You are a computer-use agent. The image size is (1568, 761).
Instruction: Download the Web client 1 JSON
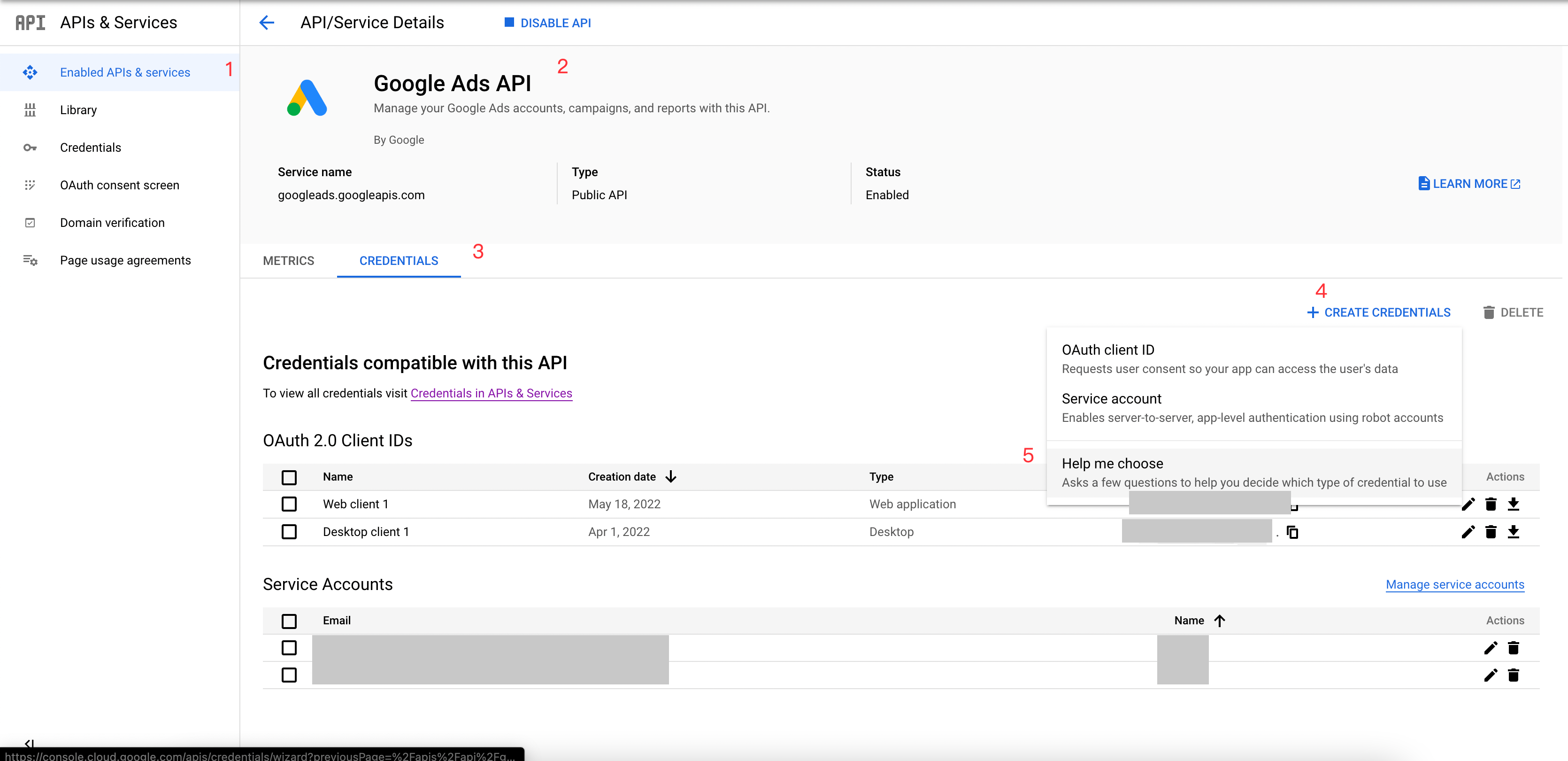tap(1513, 504)
